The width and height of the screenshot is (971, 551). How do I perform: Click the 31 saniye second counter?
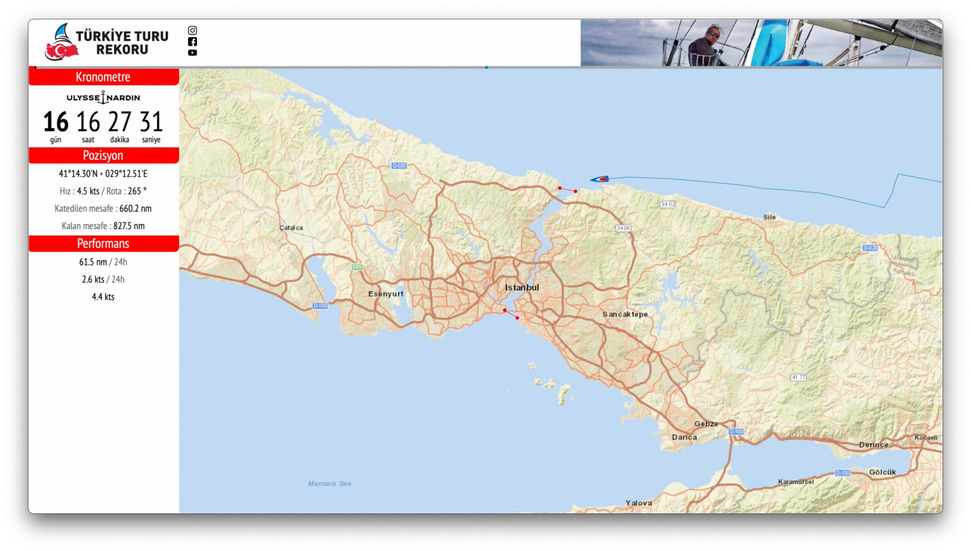tap(151, 126)
